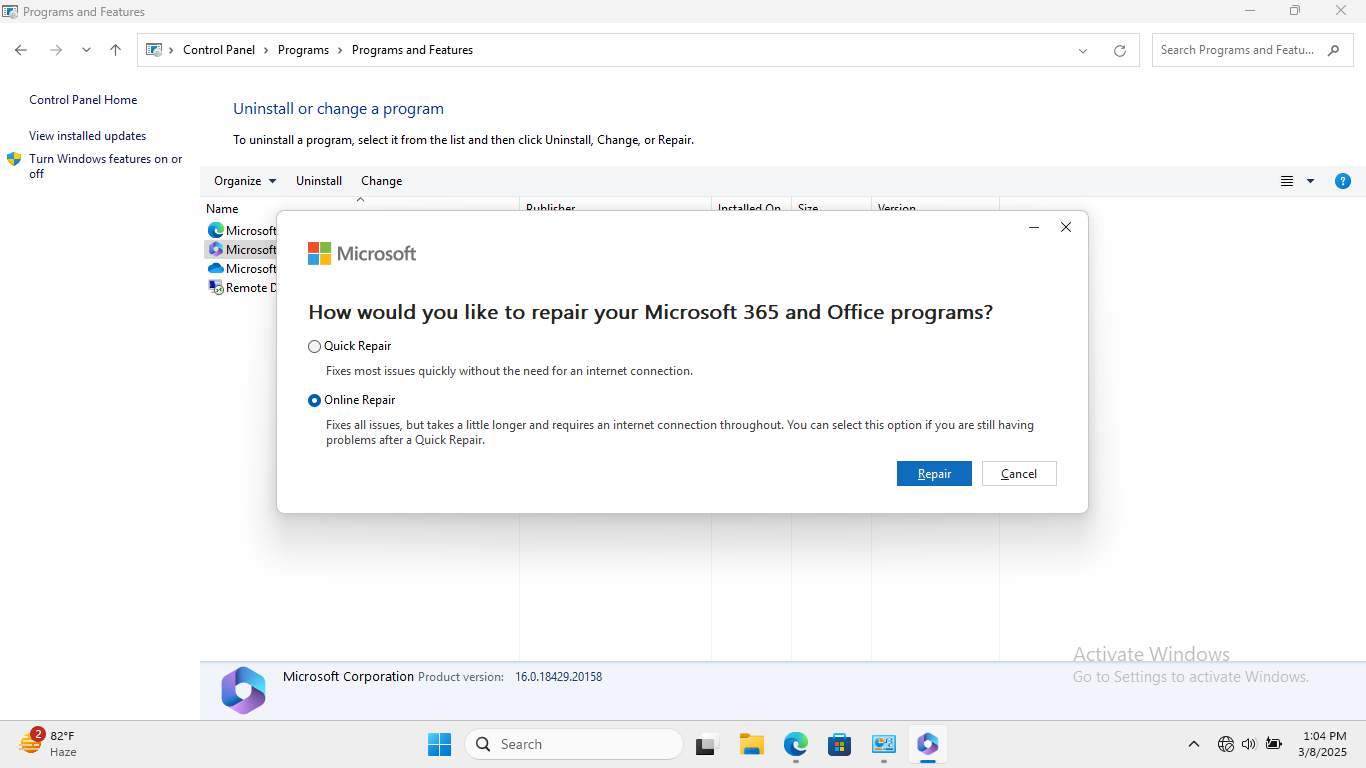Screen dimensions: 1366x768
Task: Click Control Panel in the breadcrumb
Action: click(219, 50)
